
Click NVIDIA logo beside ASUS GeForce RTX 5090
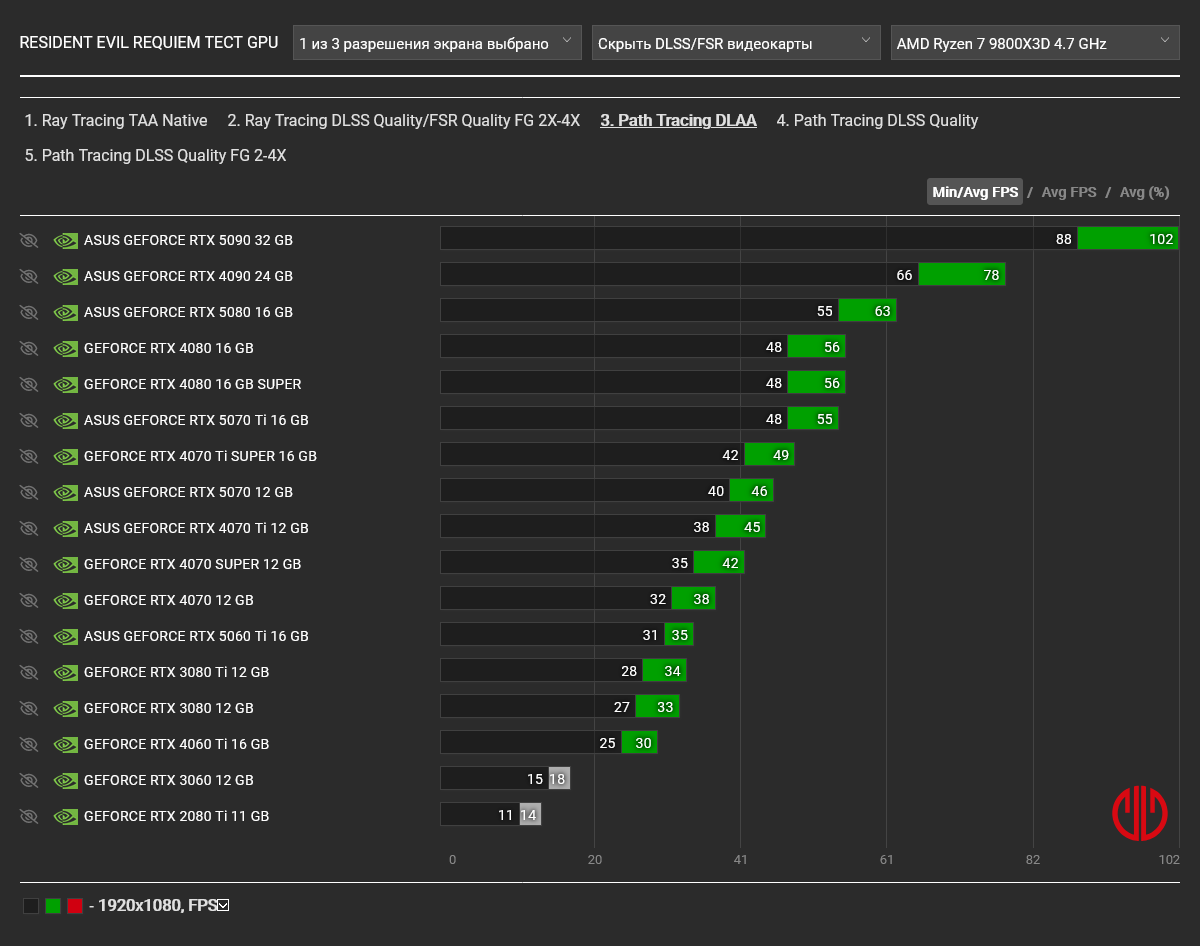click(65, 240)
